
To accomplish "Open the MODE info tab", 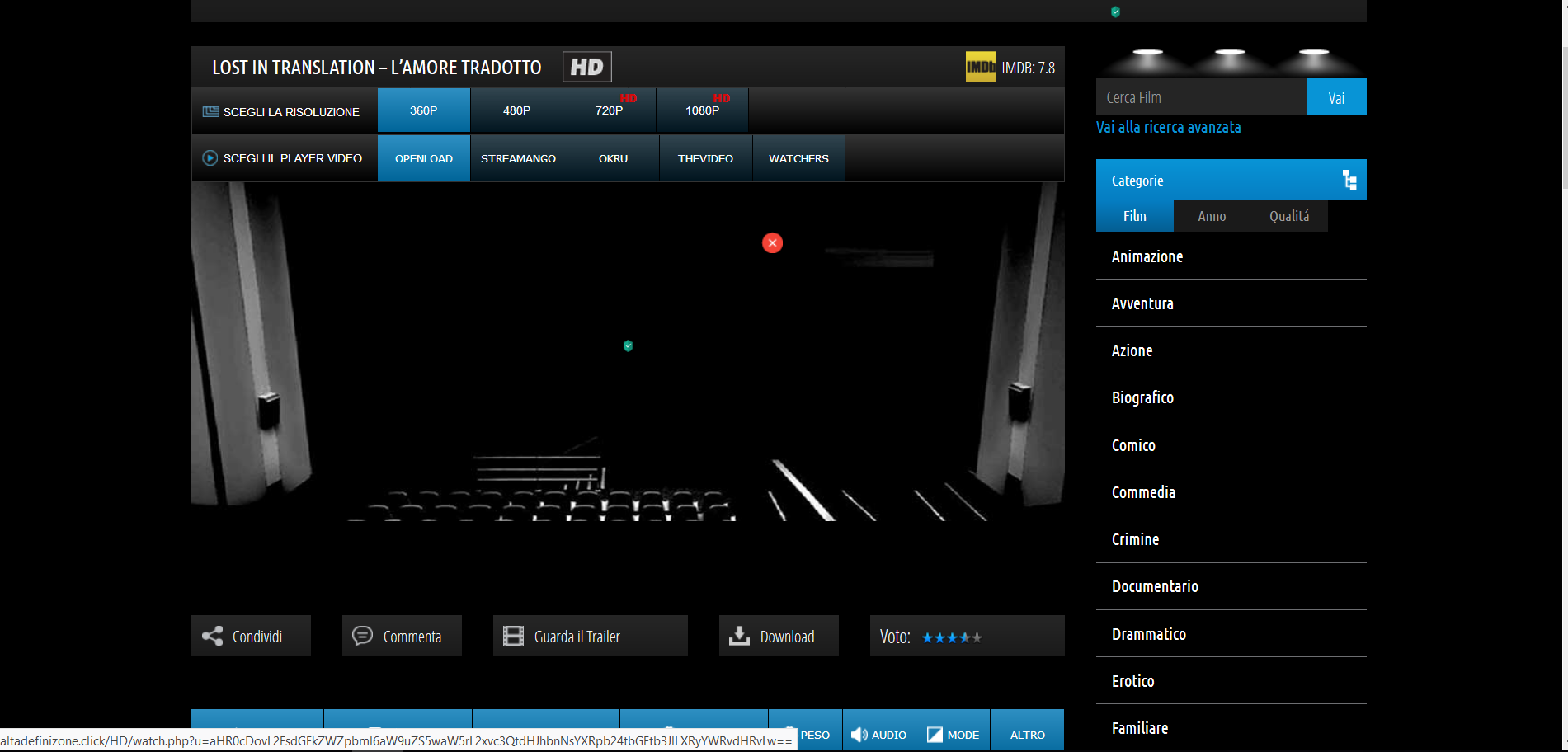I will pos(954,731).
